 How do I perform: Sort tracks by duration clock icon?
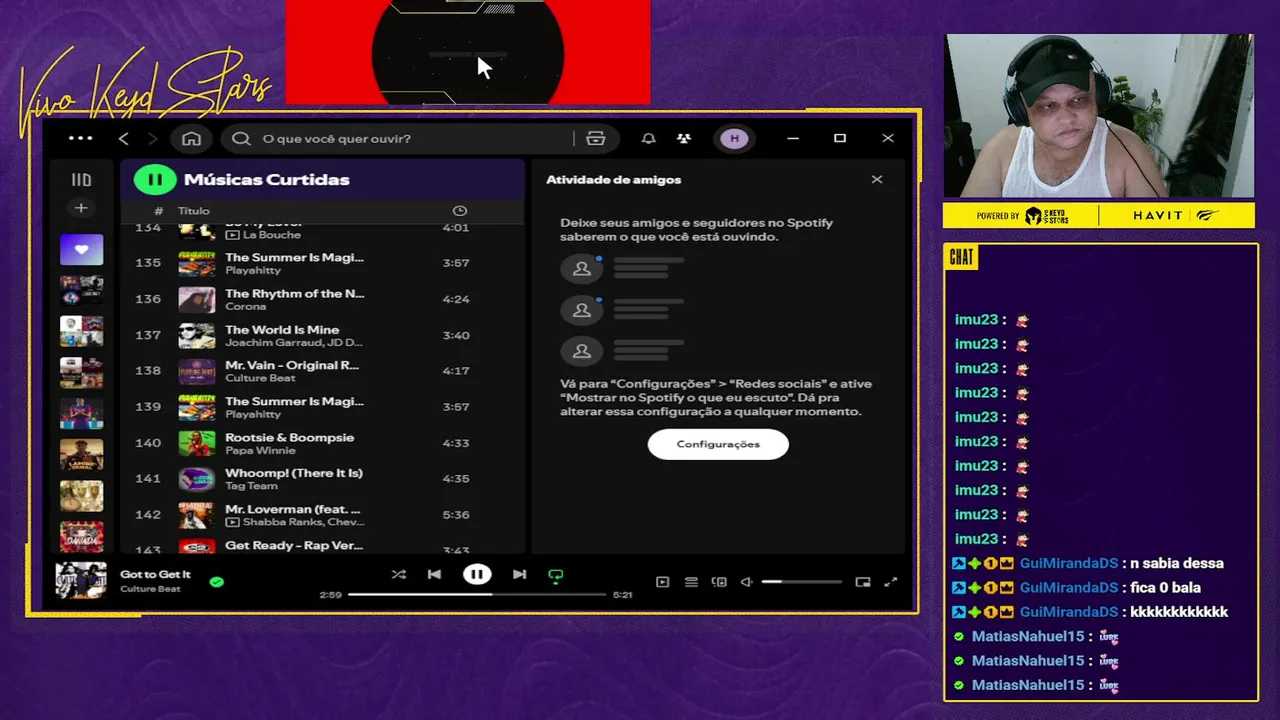click(x=460, y=211)
